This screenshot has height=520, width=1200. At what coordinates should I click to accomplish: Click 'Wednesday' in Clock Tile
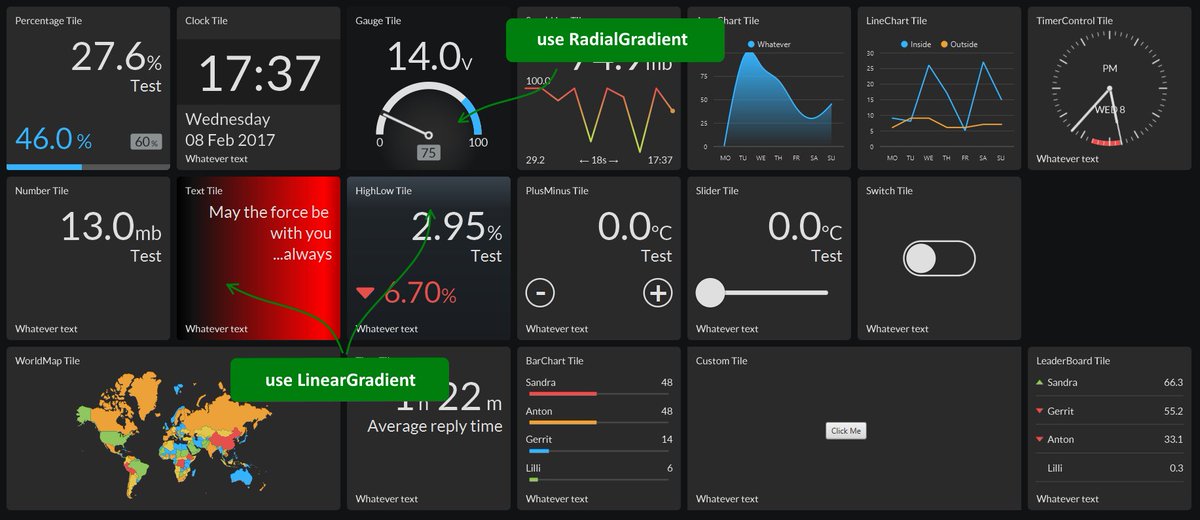click(x=227, y=118)
